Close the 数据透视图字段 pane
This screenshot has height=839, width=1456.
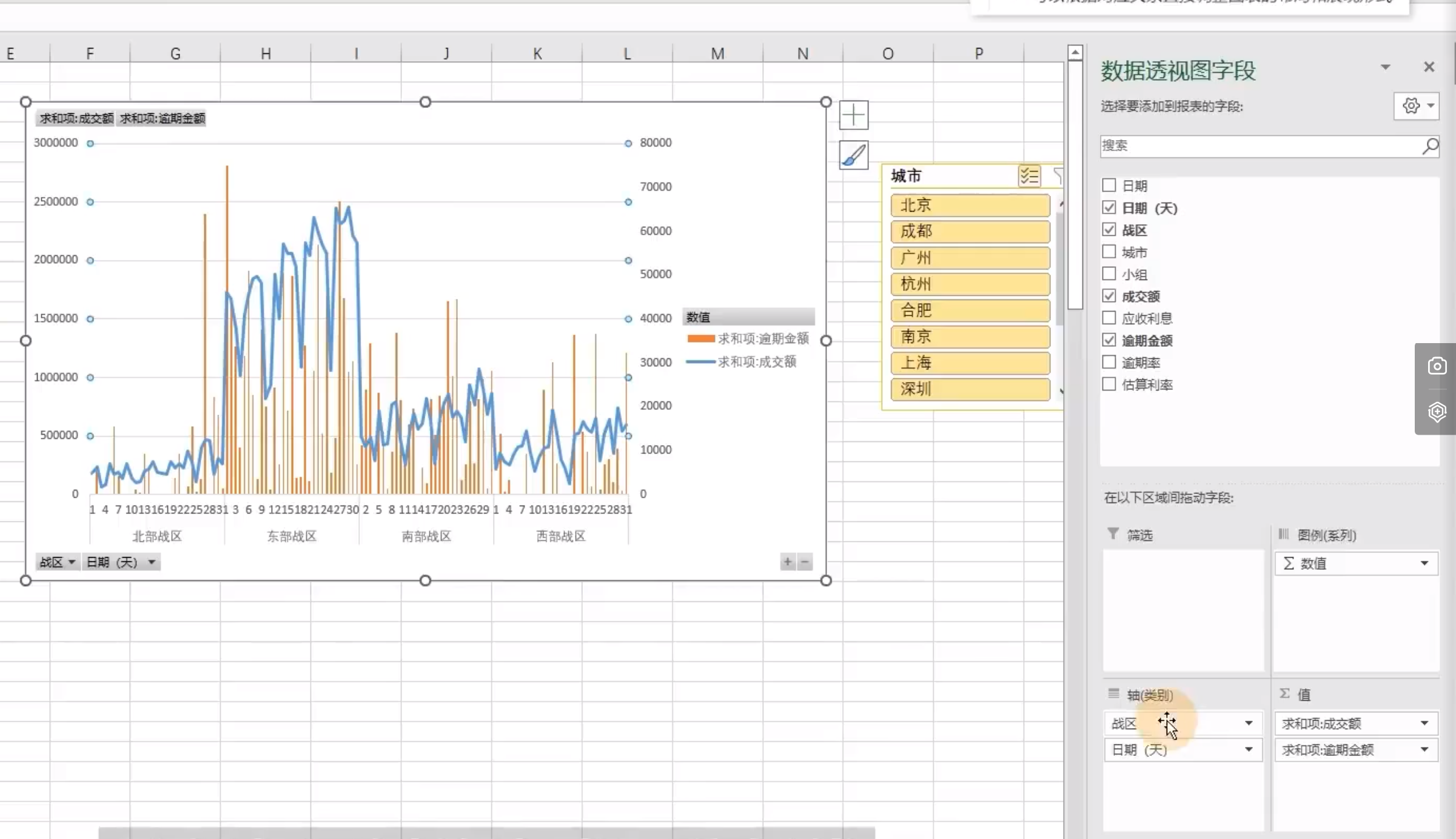[x=1429, y=67]
